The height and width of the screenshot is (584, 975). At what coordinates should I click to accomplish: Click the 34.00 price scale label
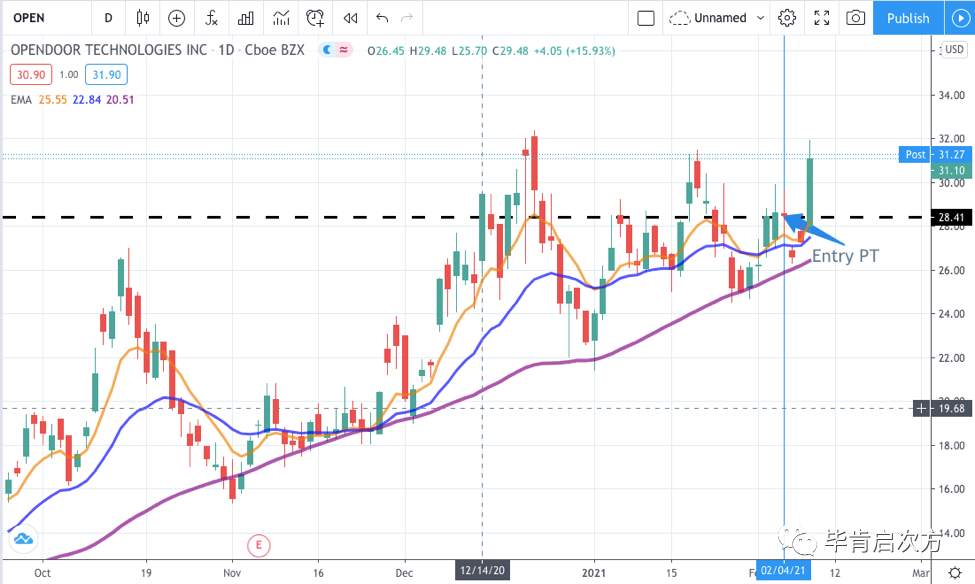coord(951,95)
